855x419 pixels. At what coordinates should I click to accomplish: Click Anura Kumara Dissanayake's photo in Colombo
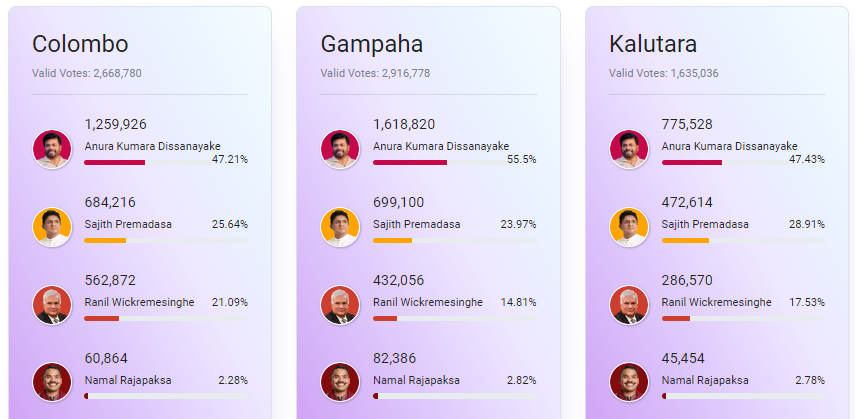(x=51, y=149)
